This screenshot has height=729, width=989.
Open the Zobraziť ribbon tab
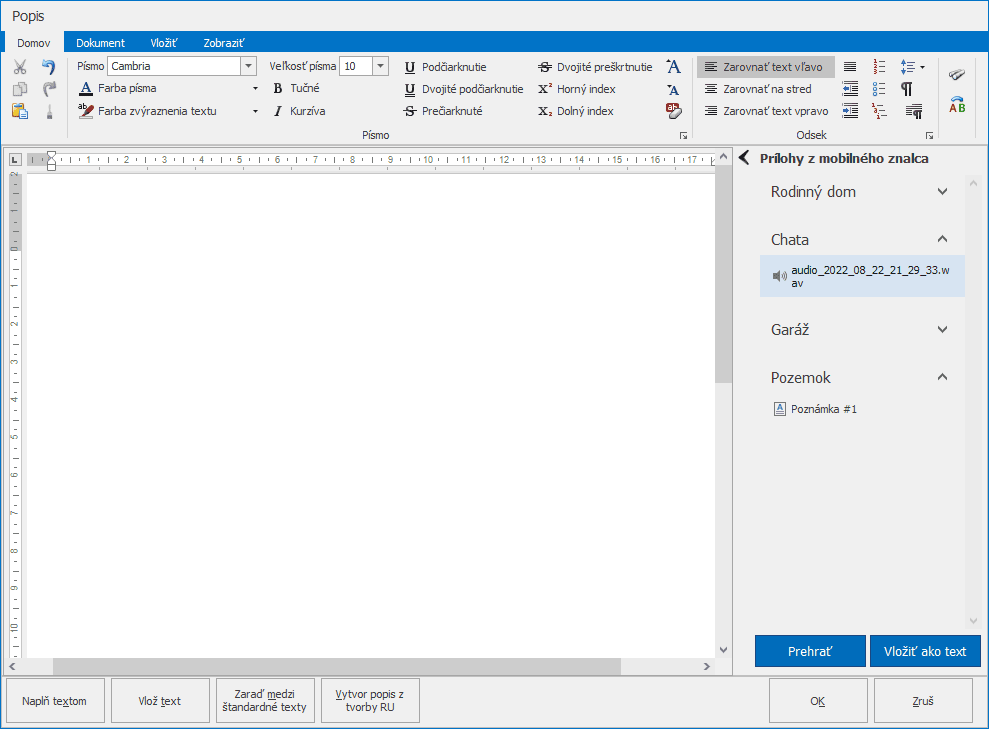tap(224, 43)
